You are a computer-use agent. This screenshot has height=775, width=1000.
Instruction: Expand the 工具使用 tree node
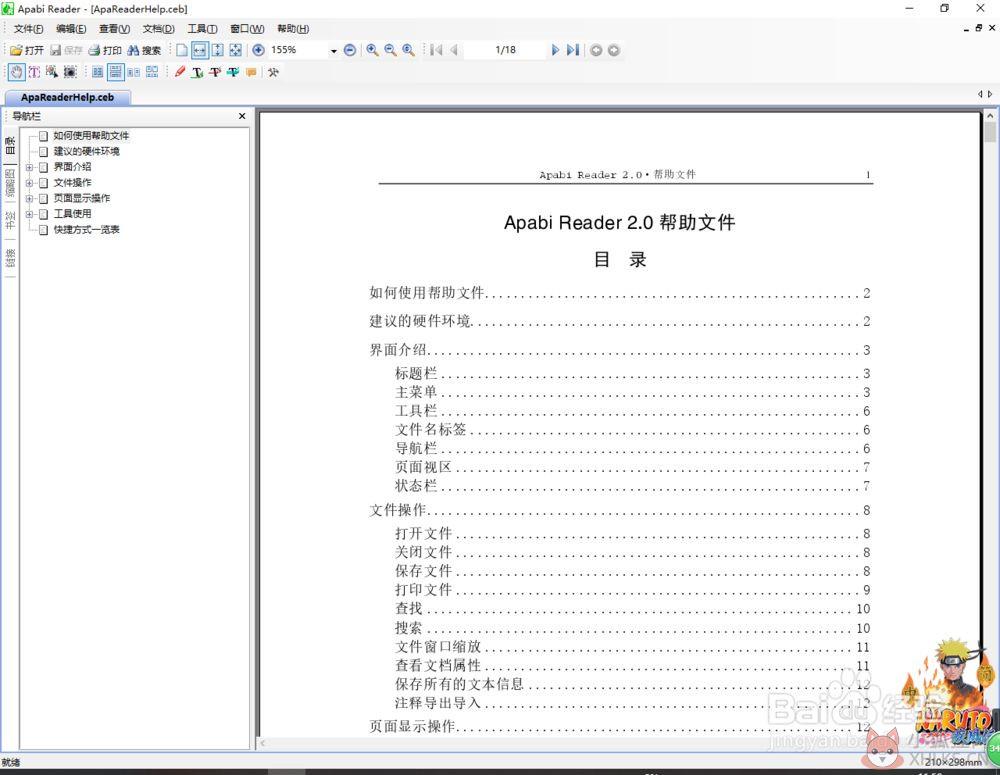pyautogui.click(x=29, y=214)
